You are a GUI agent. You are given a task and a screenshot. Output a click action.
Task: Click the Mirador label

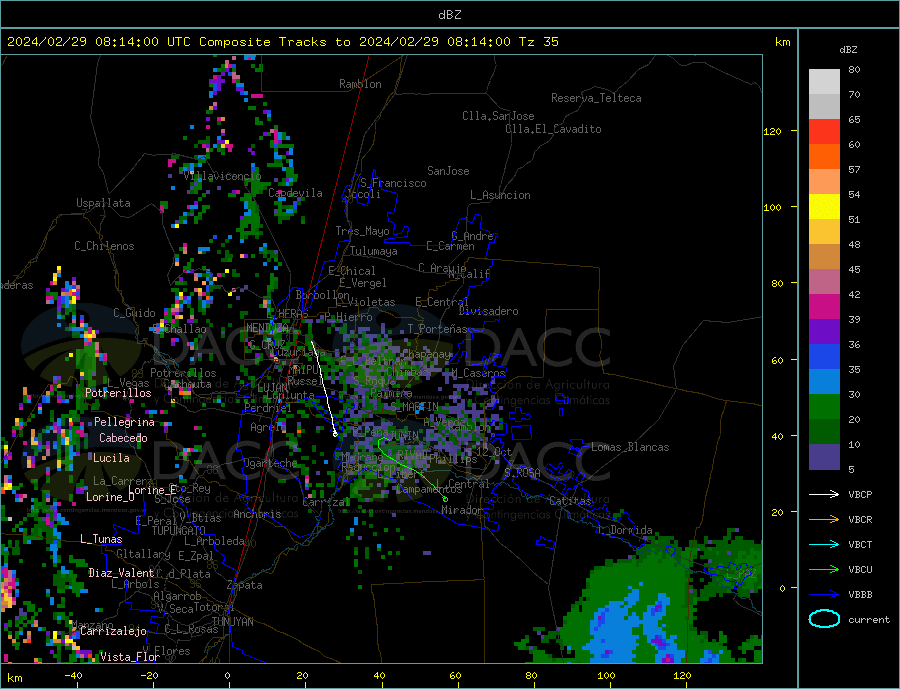coord(462,509)
